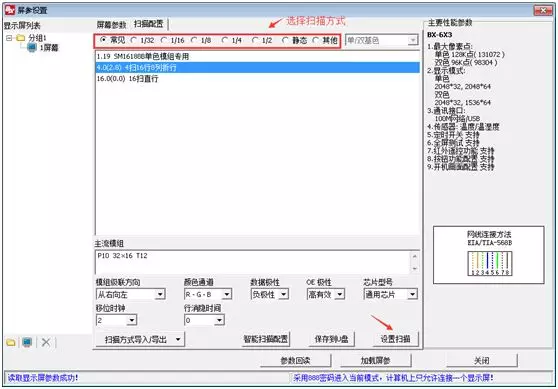Select the 16.0(0.0) 16扫直行 row
The width and height of the screenshot is (558, 389).
tap(258, 79)
